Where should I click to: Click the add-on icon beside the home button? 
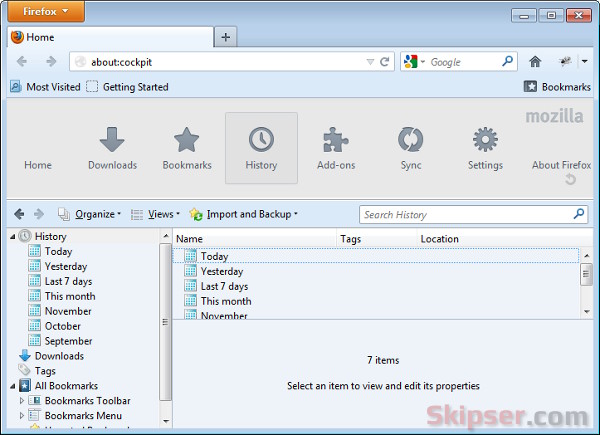pyautogui.click(x=565, y=61)
